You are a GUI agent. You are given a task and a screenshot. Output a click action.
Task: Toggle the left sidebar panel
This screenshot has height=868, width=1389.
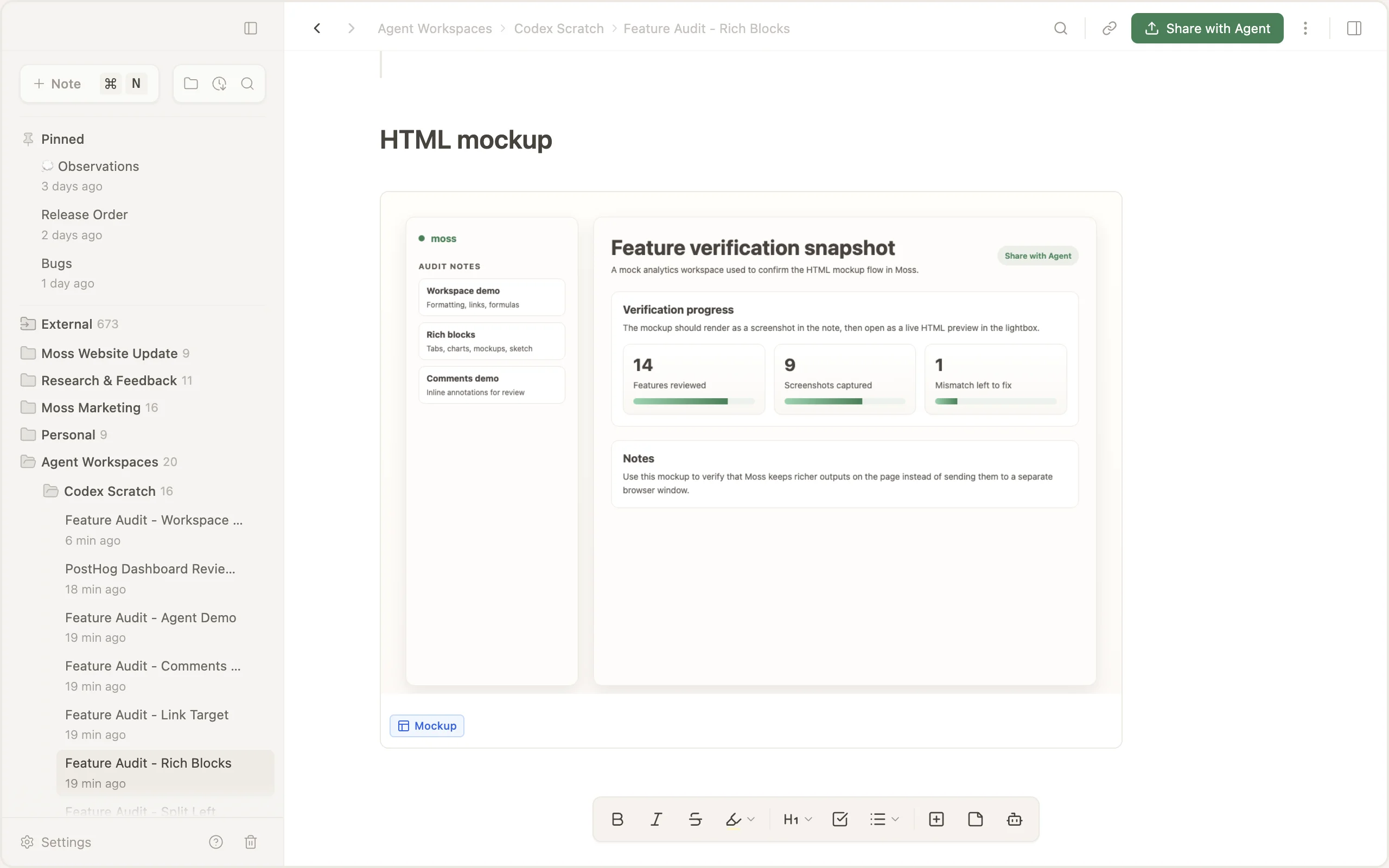[x=250, y=28]
